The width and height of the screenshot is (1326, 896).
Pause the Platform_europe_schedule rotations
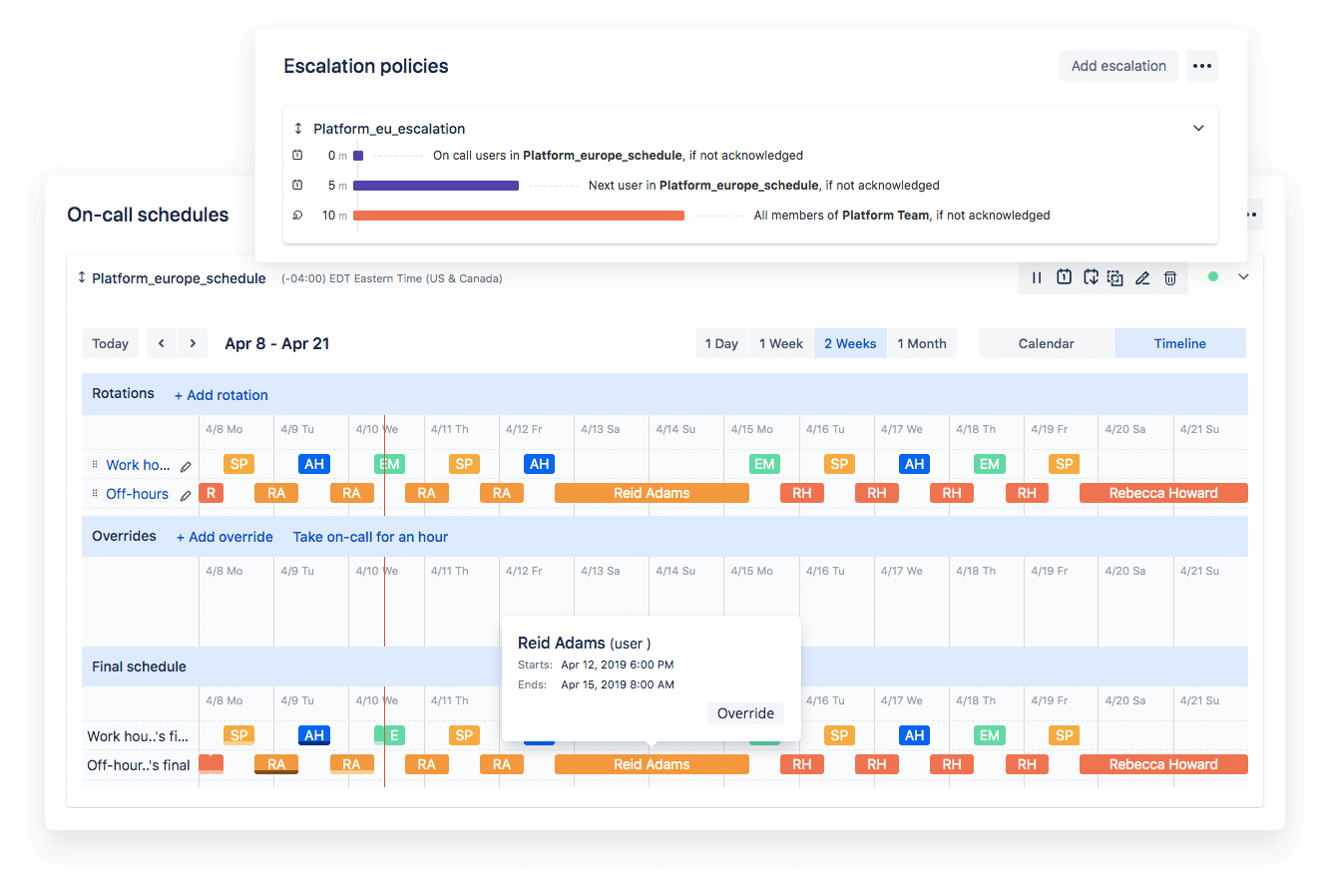point(1038,277)
